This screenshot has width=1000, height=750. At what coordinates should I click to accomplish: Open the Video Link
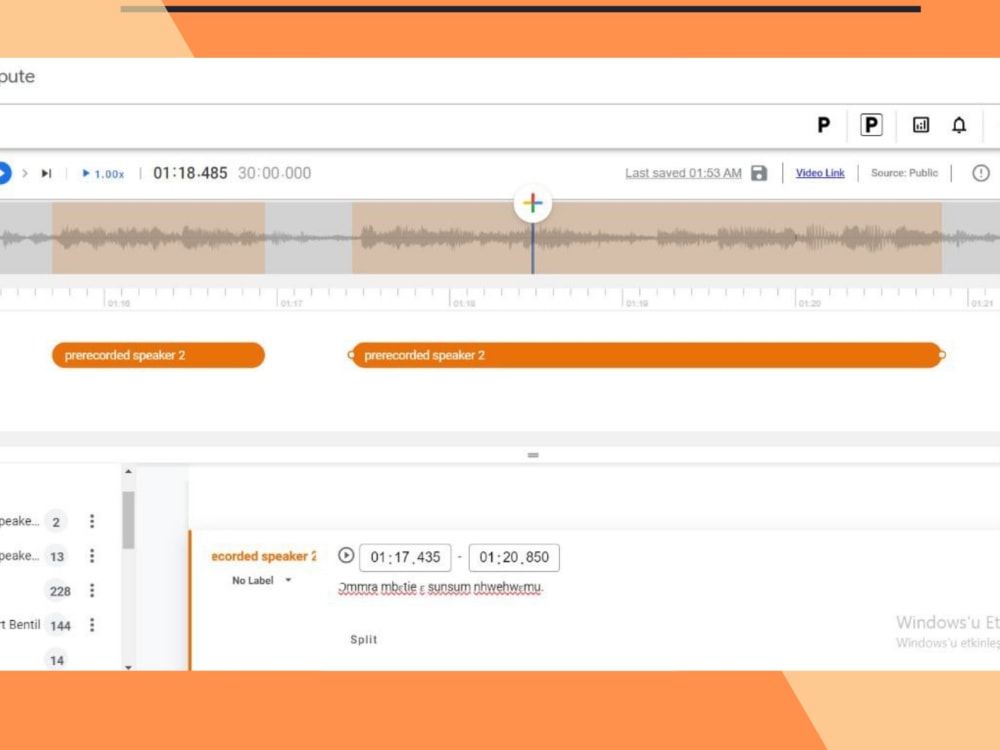coord(820,173)
